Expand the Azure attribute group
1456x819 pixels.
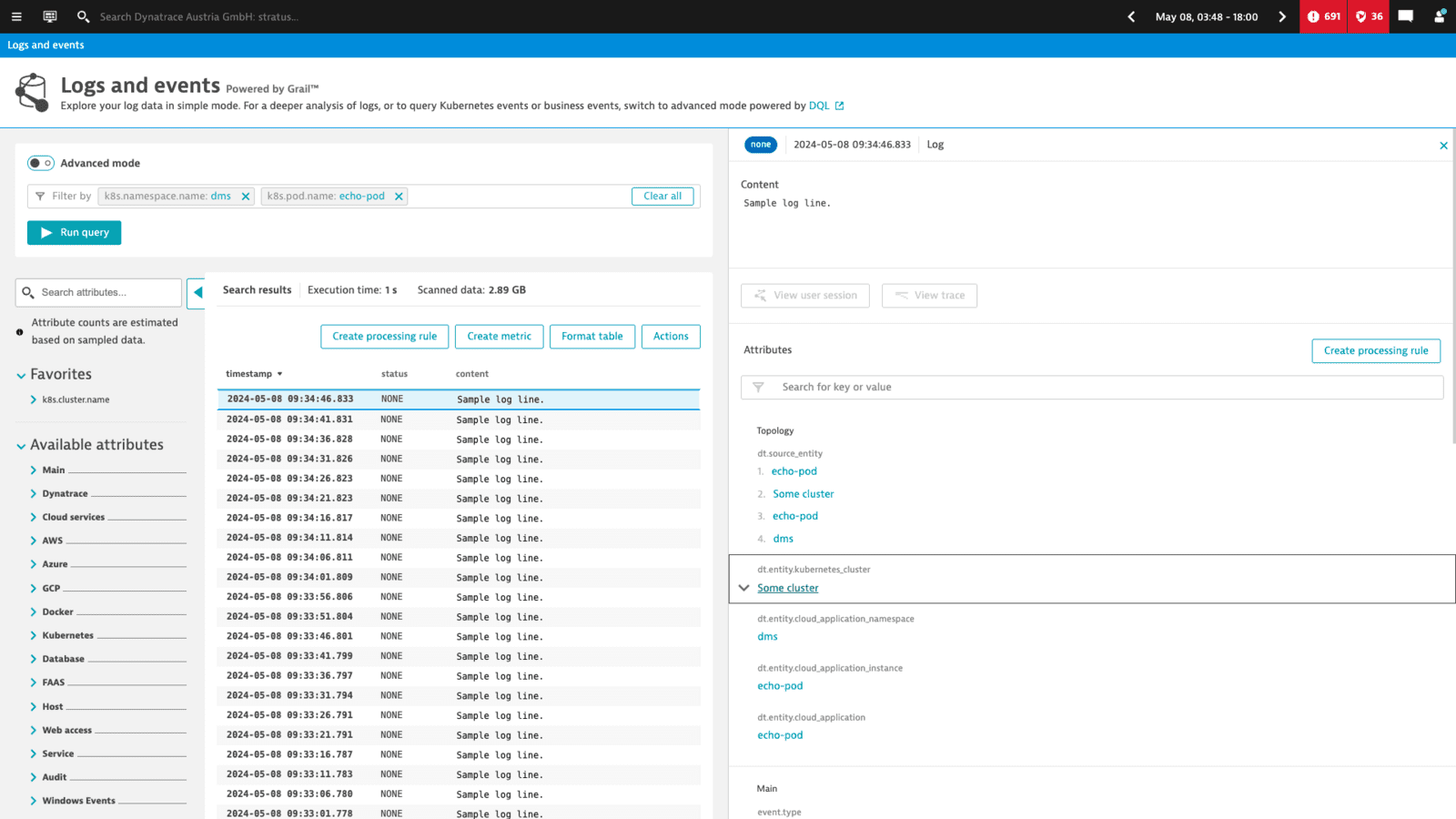click(x=34, y=564)
